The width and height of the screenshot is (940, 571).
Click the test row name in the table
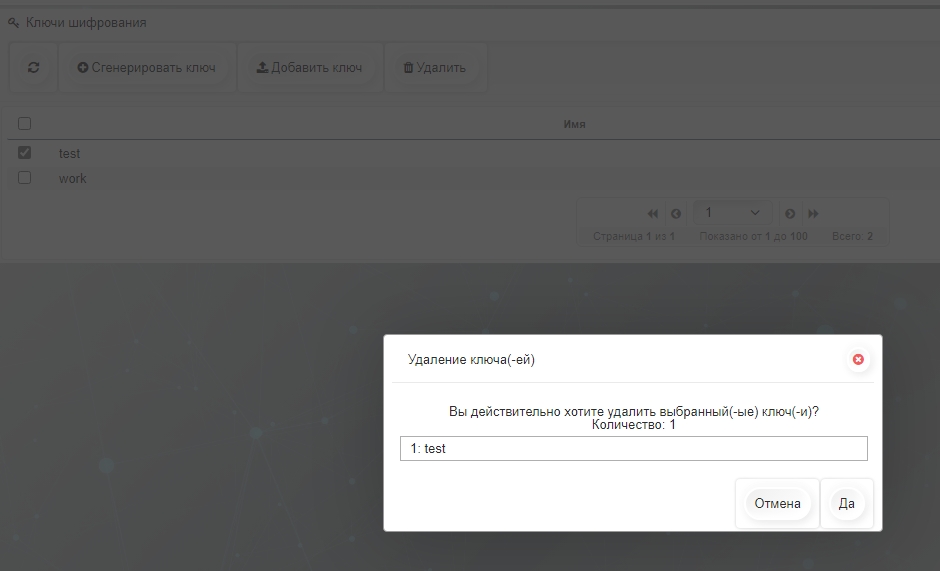click(70, 154)
